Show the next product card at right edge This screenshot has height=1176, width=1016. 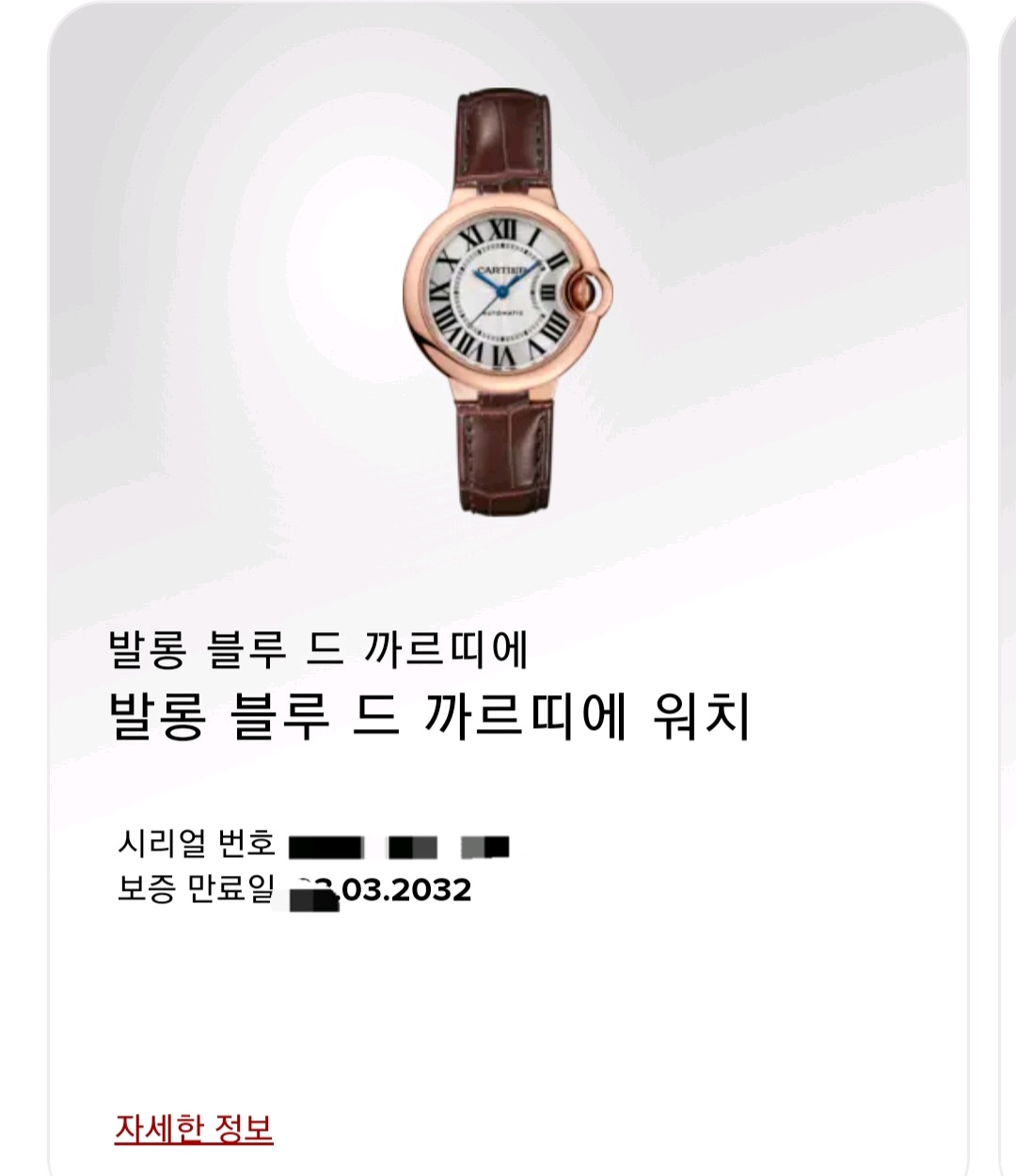tap(1007, 588)
